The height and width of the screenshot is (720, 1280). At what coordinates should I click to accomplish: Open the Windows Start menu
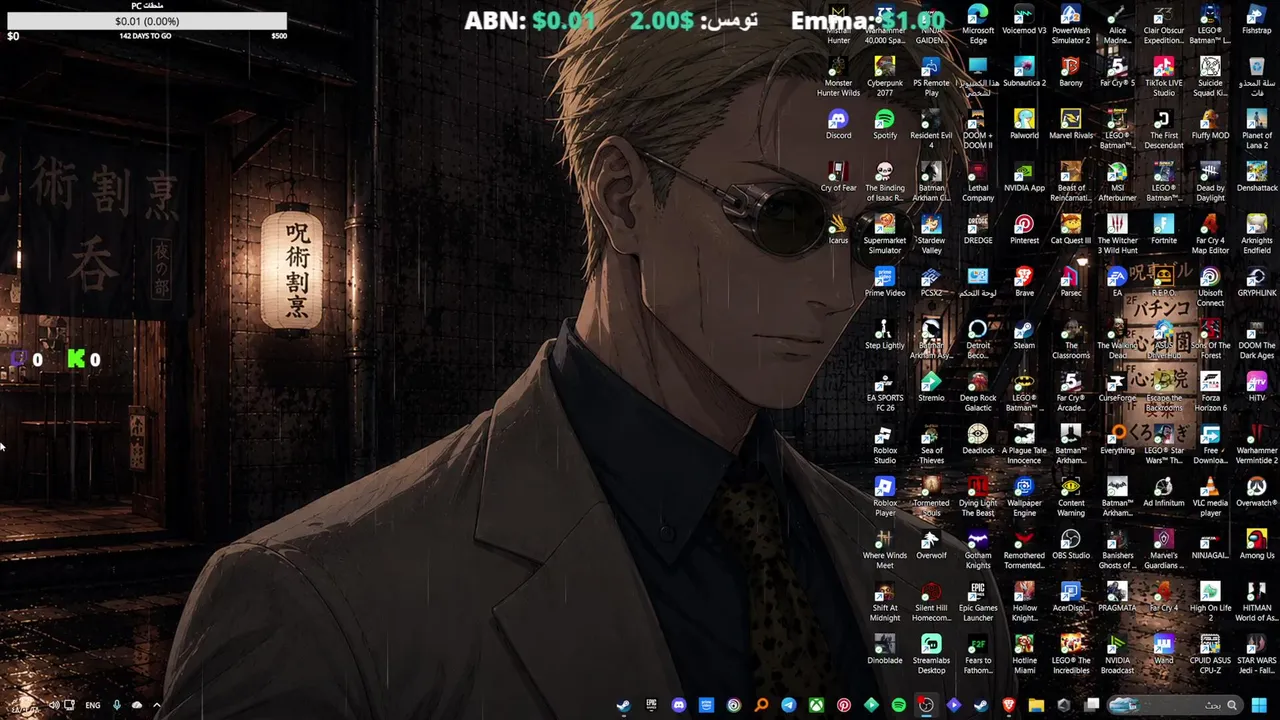(1259, 705)
